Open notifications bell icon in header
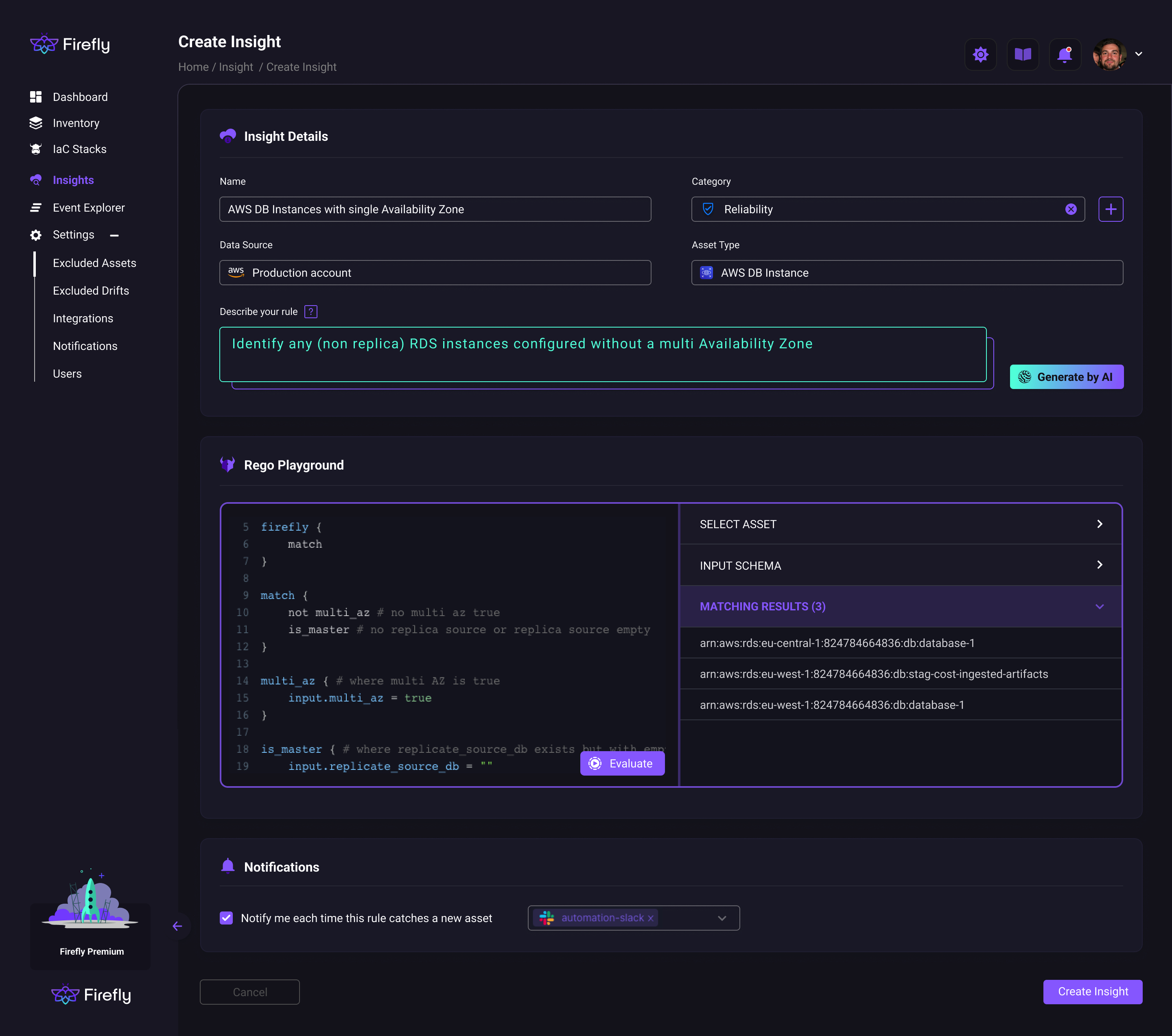 pos(1064,55)
